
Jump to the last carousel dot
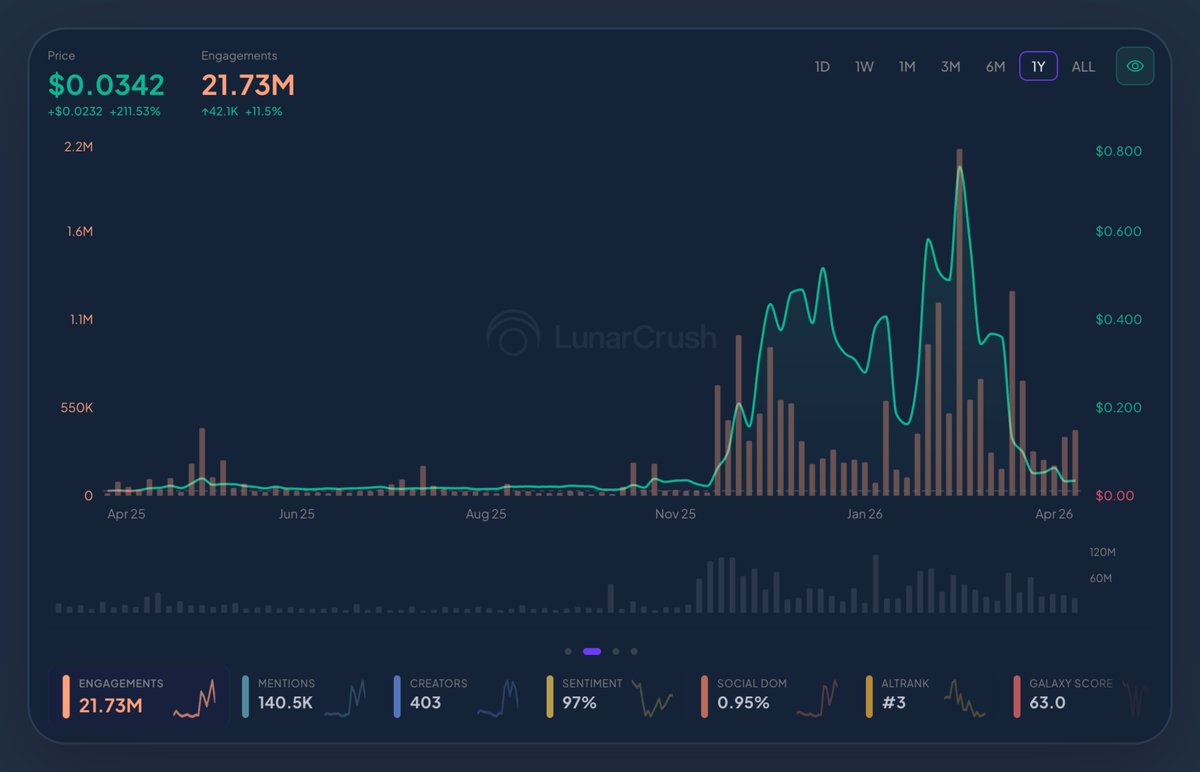634,651
